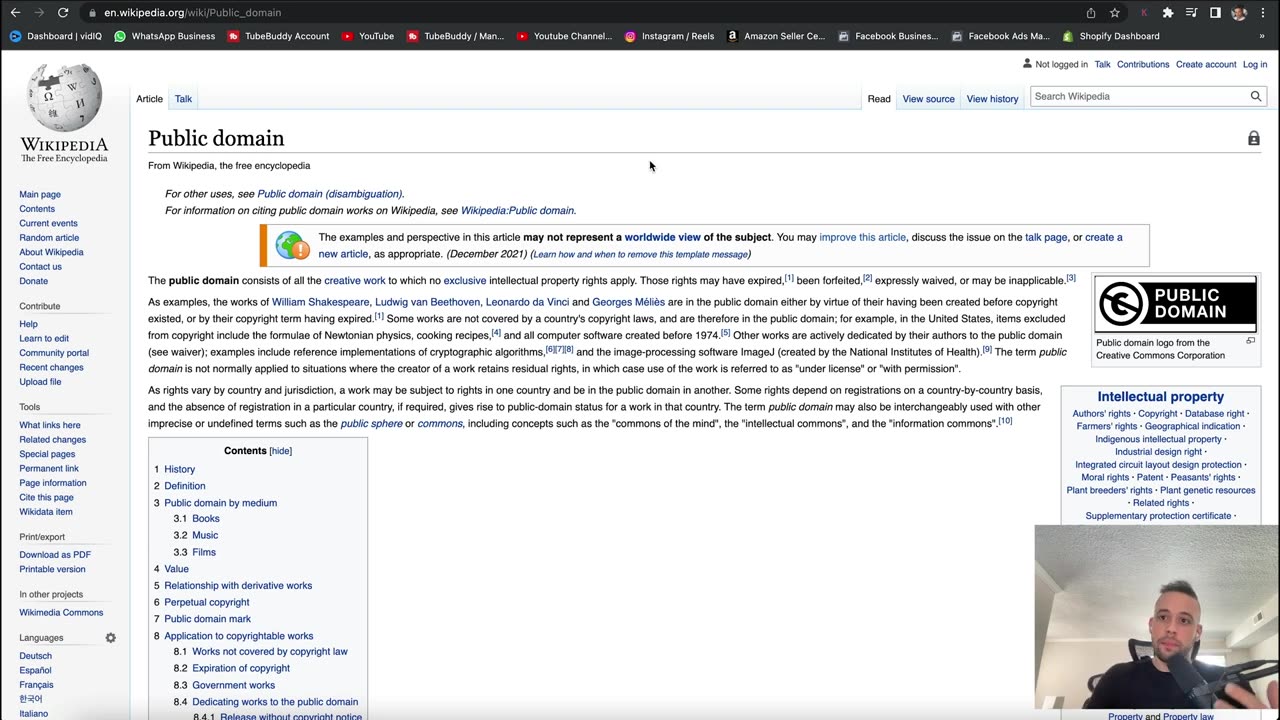Open Wikimedia Commons in other projects
1280x720 pixels.
click(x=61, y=613)
